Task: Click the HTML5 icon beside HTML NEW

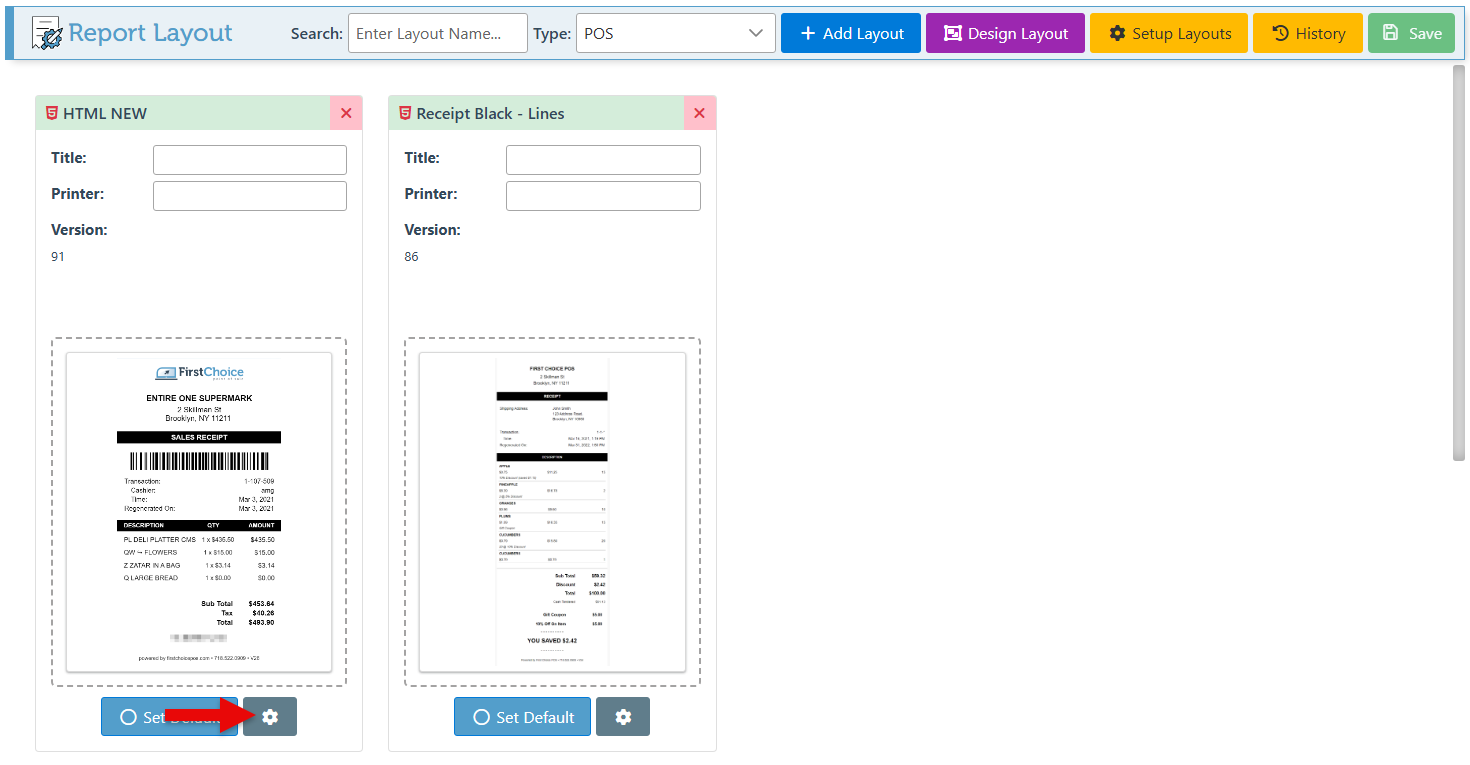Action: point(52,113)
